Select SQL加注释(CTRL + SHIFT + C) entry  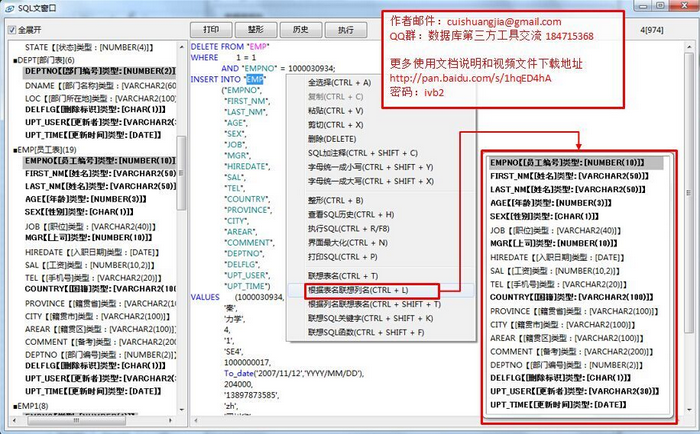362,153
